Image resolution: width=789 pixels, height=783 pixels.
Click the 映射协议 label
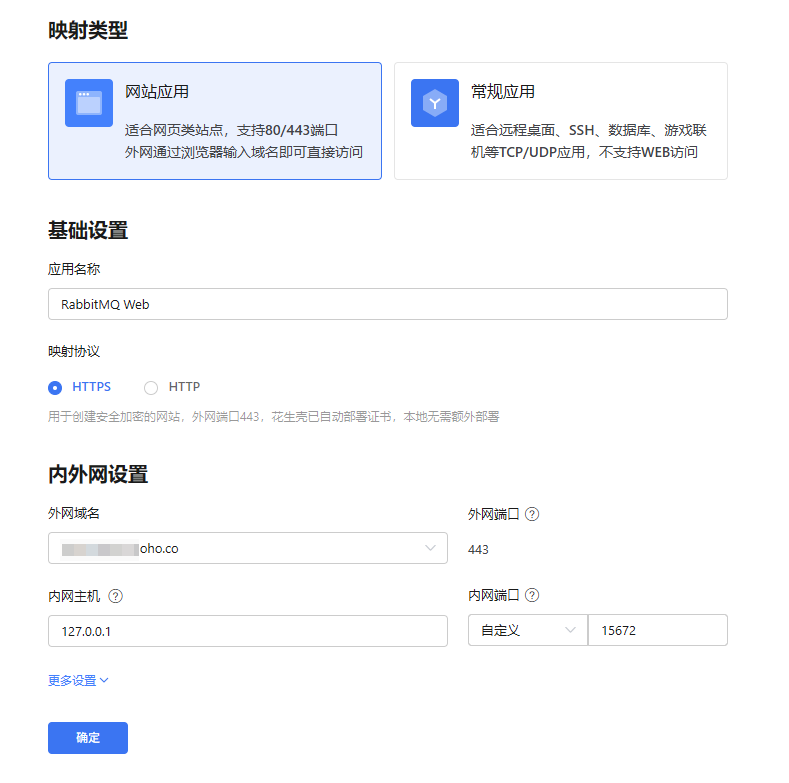pos(74,351)
